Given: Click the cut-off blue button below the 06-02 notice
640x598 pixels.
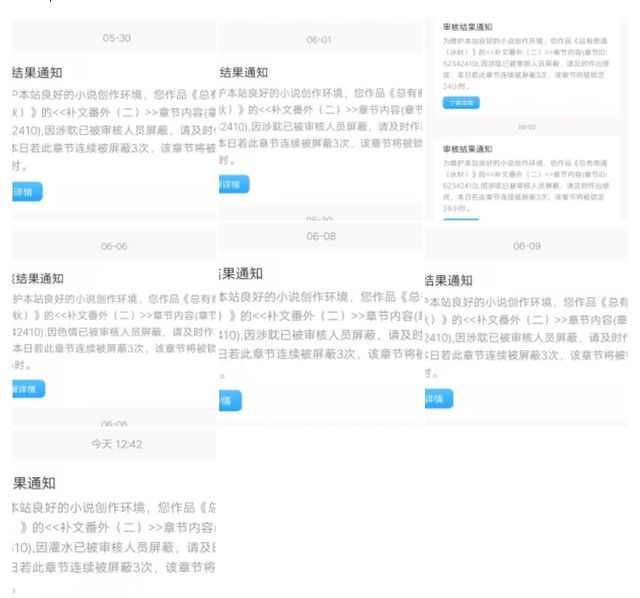Looking at the screenshot, I should click(461, 221).
